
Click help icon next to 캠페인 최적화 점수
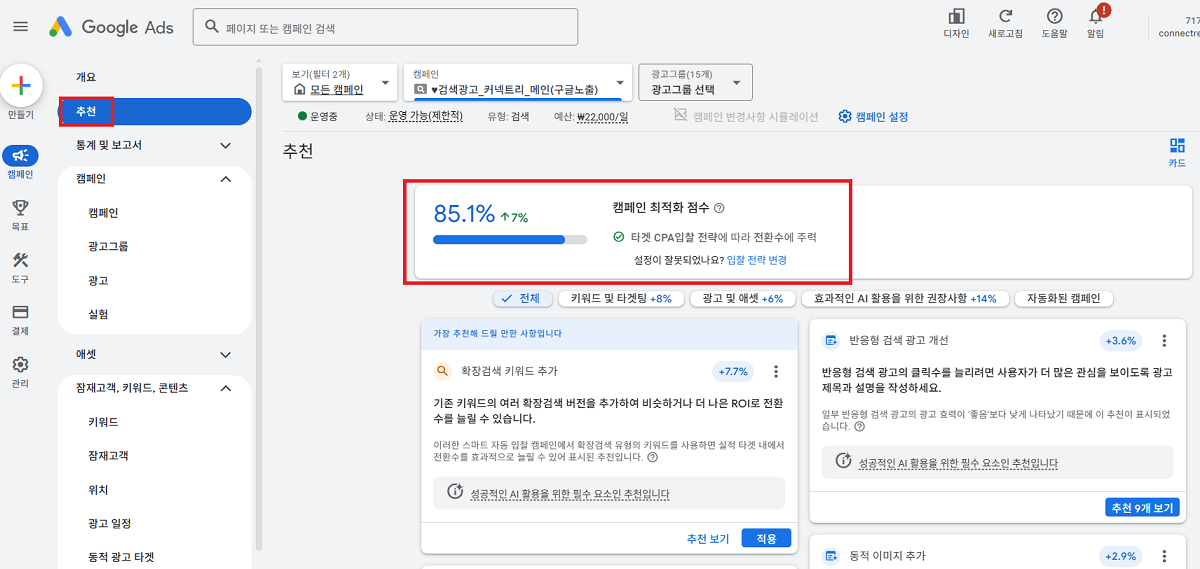point(719,208)
